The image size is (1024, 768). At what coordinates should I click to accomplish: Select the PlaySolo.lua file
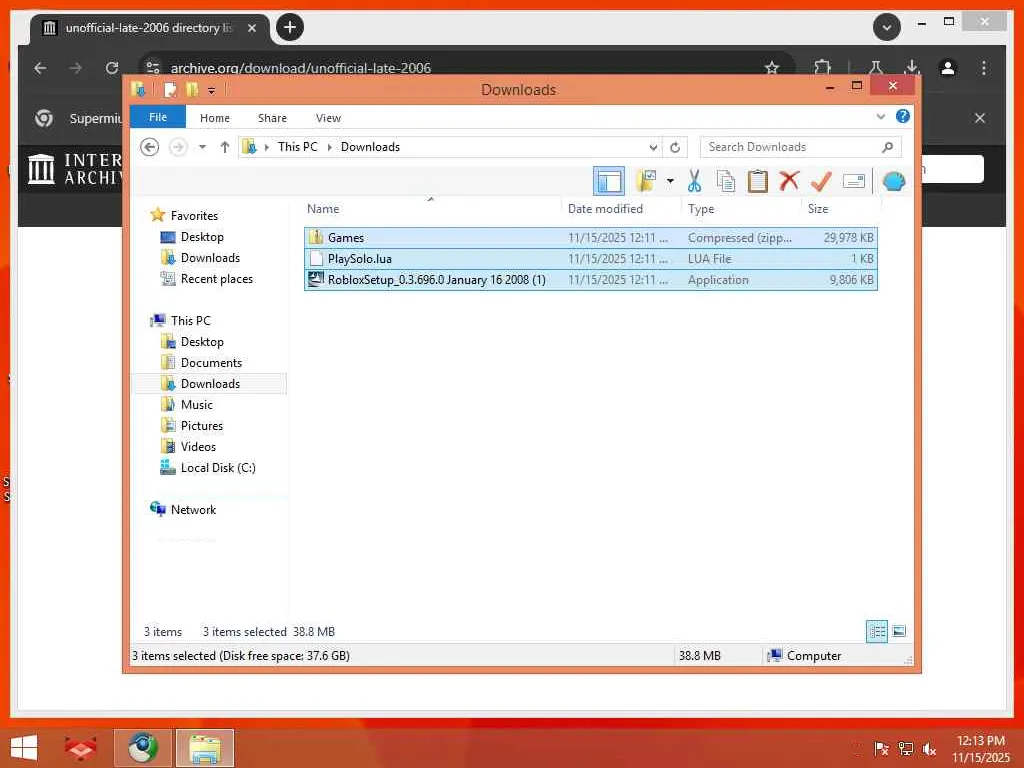(590, 259)
